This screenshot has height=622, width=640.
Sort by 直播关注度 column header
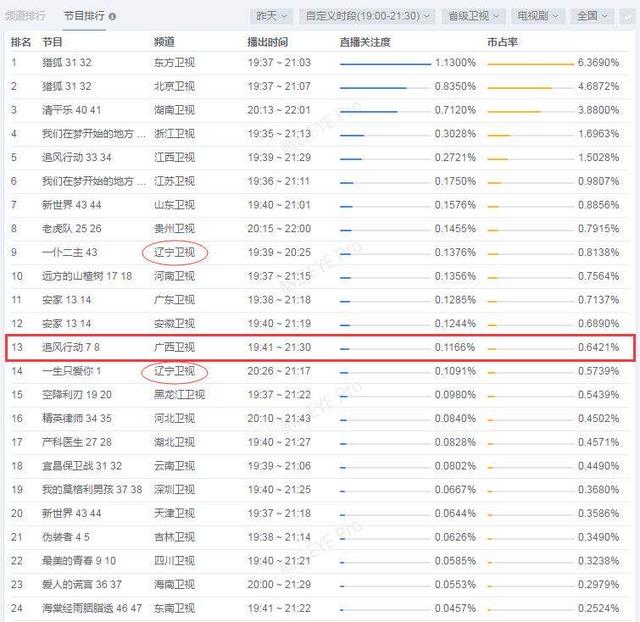pos(365,42)
